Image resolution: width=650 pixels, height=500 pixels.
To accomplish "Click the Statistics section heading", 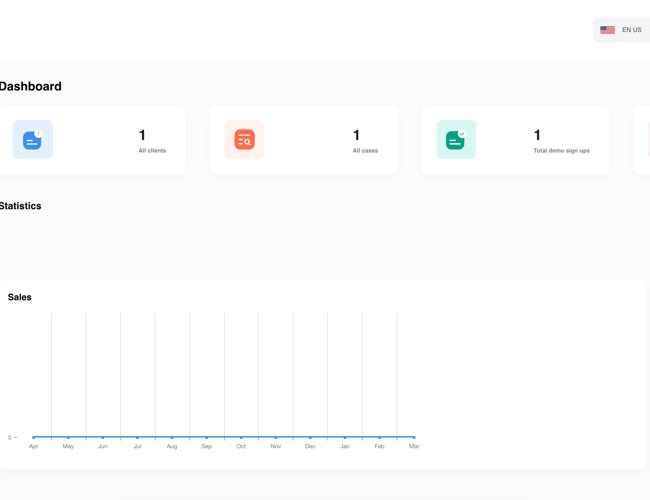I will click(21, 206).
